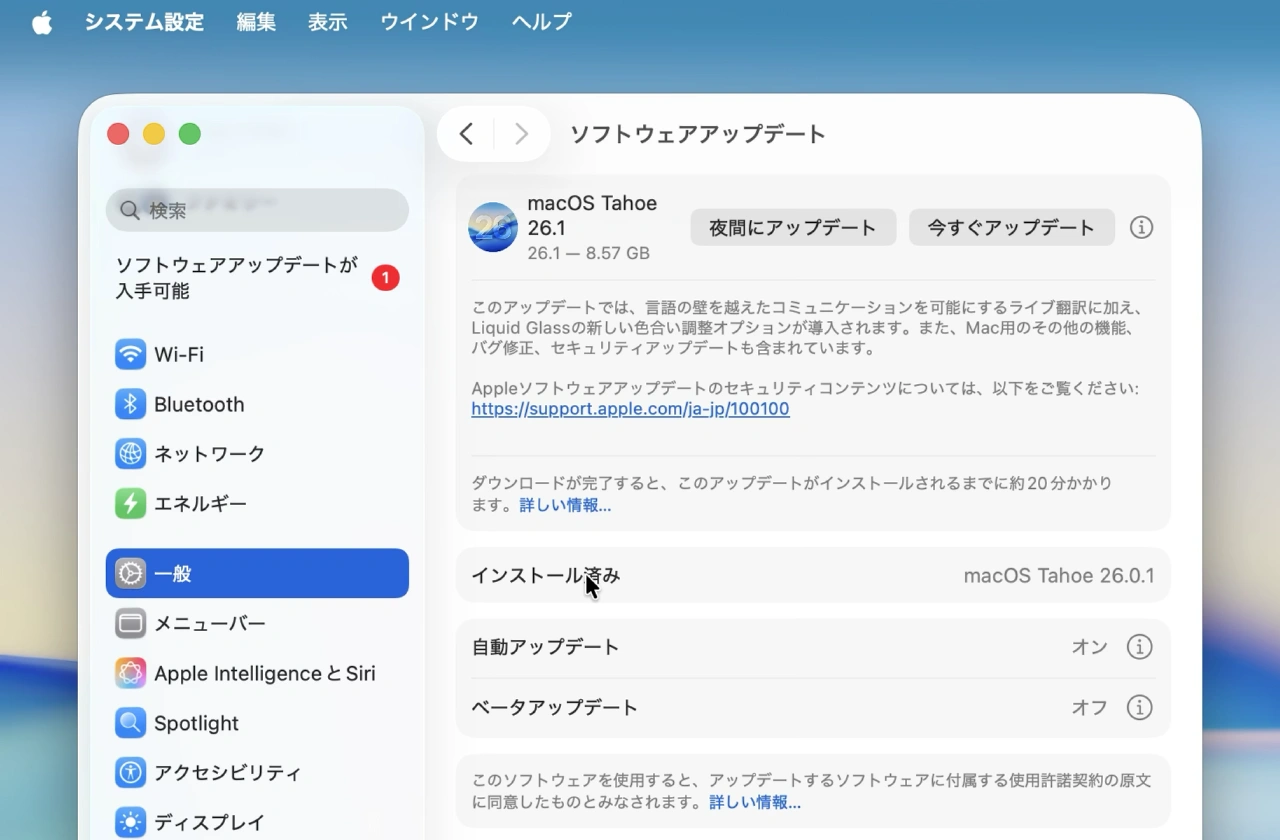Click 今すぐアップデート to install the update

(x=1011, y=227)
